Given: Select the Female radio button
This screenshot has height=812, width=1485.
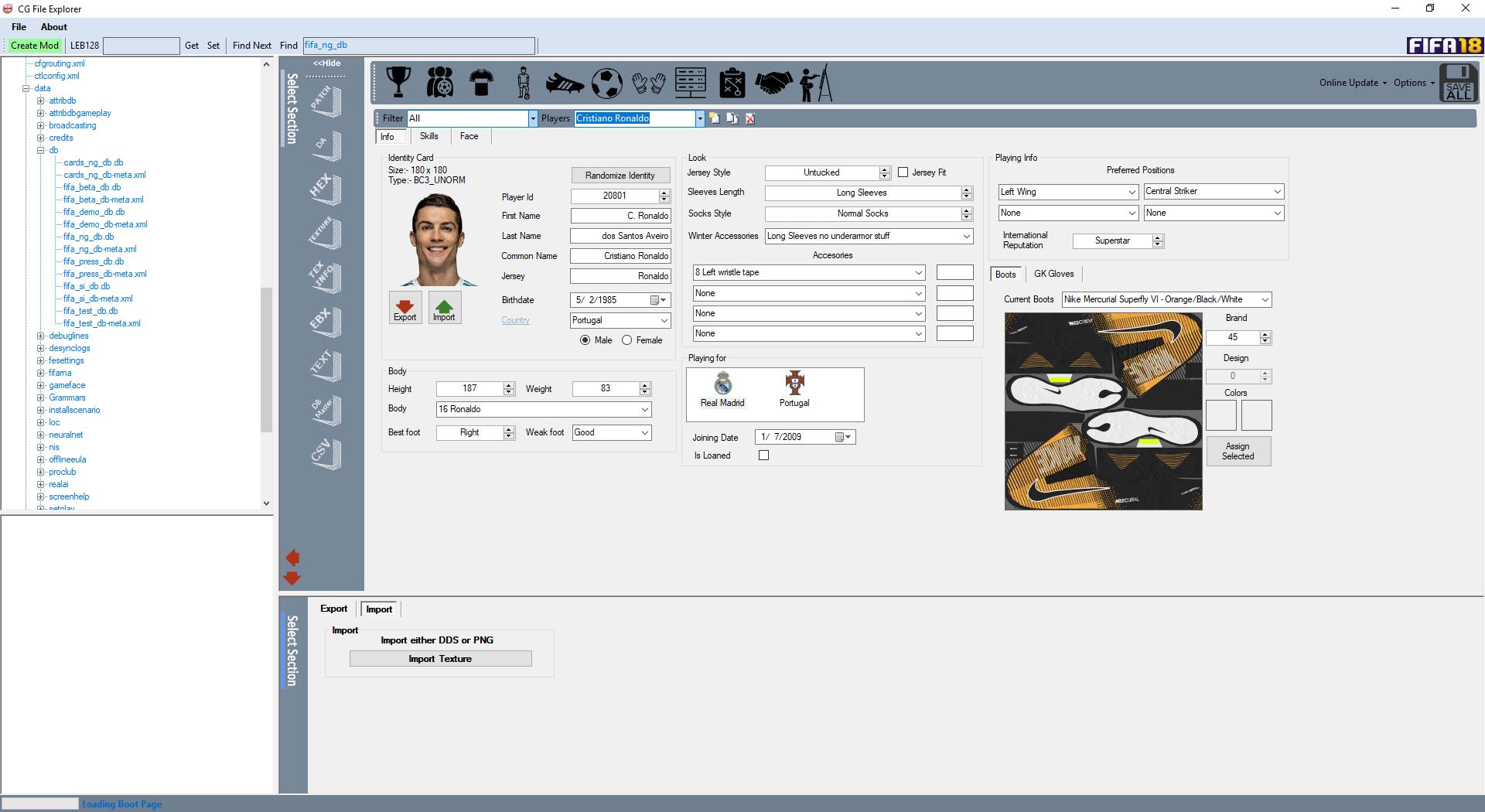Looking at the screenshot, I should point(627,340).
